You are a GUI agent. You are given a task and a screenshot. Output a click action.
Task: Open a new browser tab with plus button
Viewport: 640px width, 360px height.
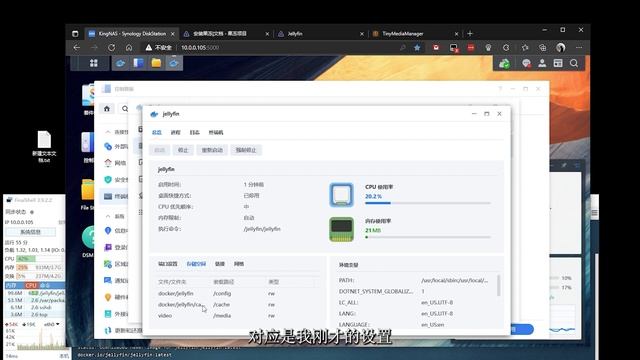coord(470,33)
